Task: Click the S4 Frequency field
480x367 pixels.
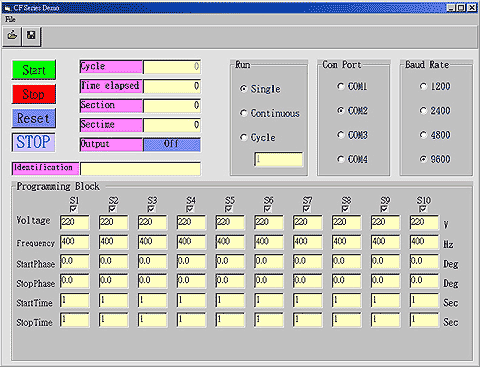Action: point(191,242)
